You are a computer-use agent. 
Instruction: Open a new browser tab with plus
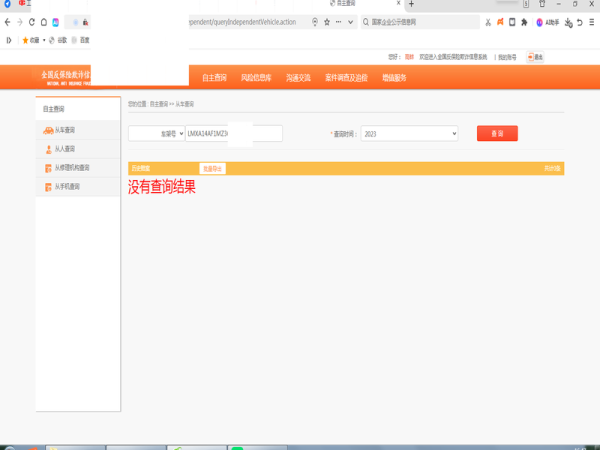(411, 4)
